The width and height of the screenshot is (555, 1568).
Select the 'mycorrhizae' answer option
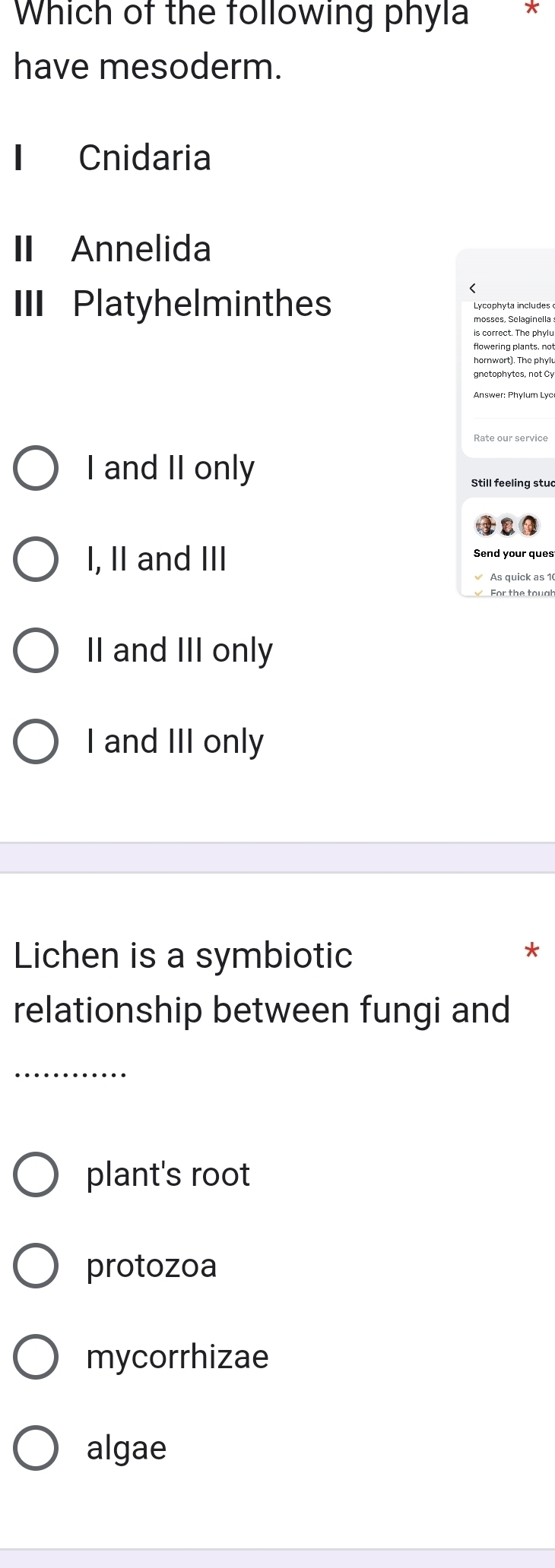(35, 1356)
